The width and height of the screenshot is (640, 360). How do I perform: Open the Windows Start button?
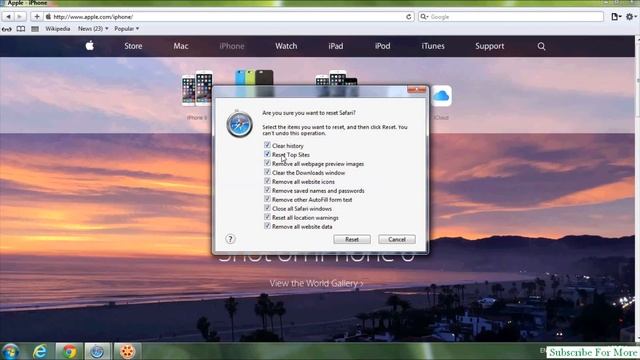click(11, 351)
